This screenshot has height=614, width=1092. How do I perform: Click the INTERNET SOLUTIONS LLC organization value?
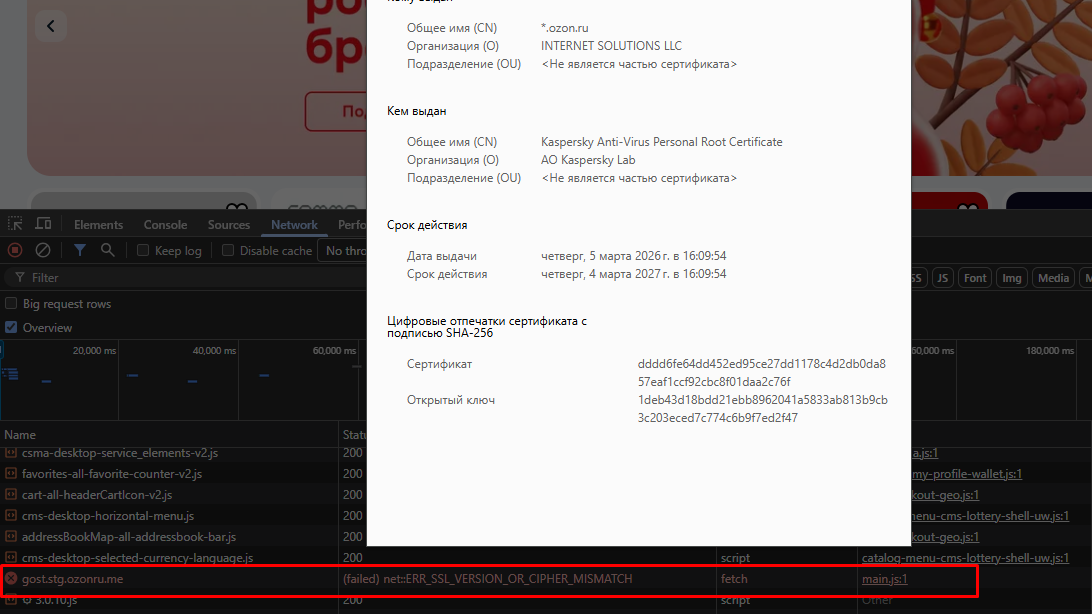tap(611, 46)
